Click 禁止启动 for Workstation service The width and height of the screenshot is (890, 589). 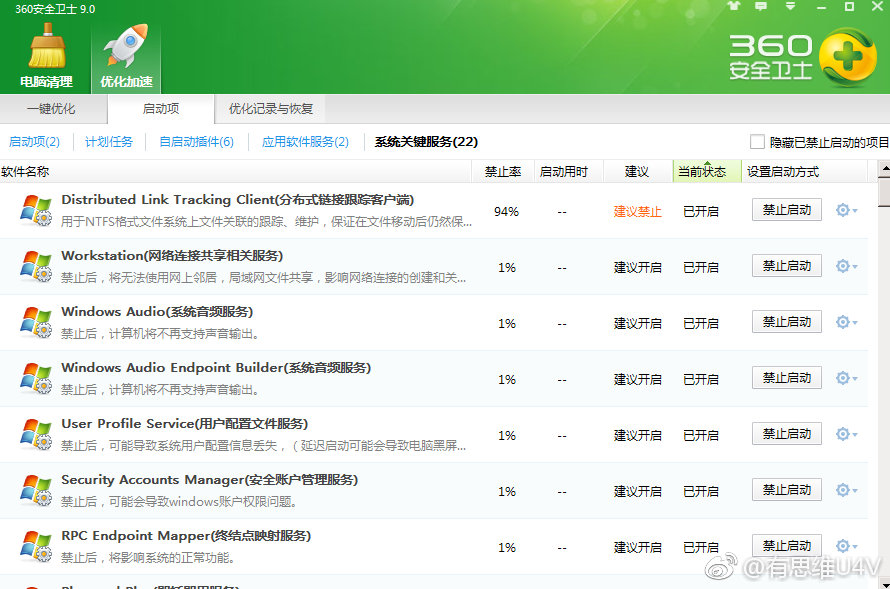(787, 266)
